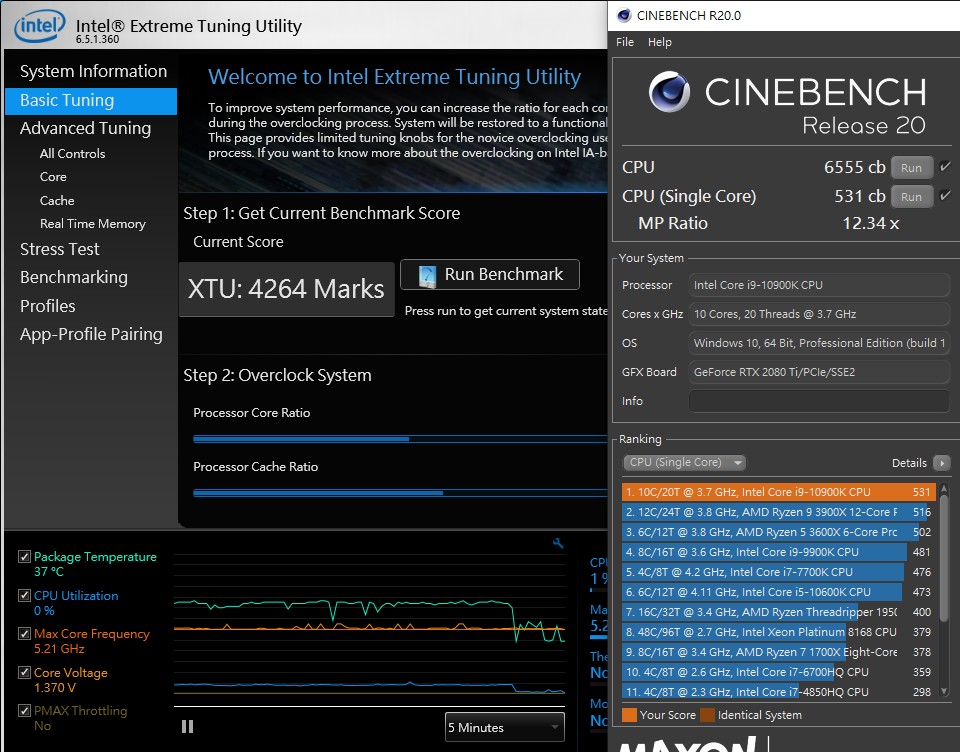Open the Details arrow in Ranking

pyautogui.click(x=942, y=463)
